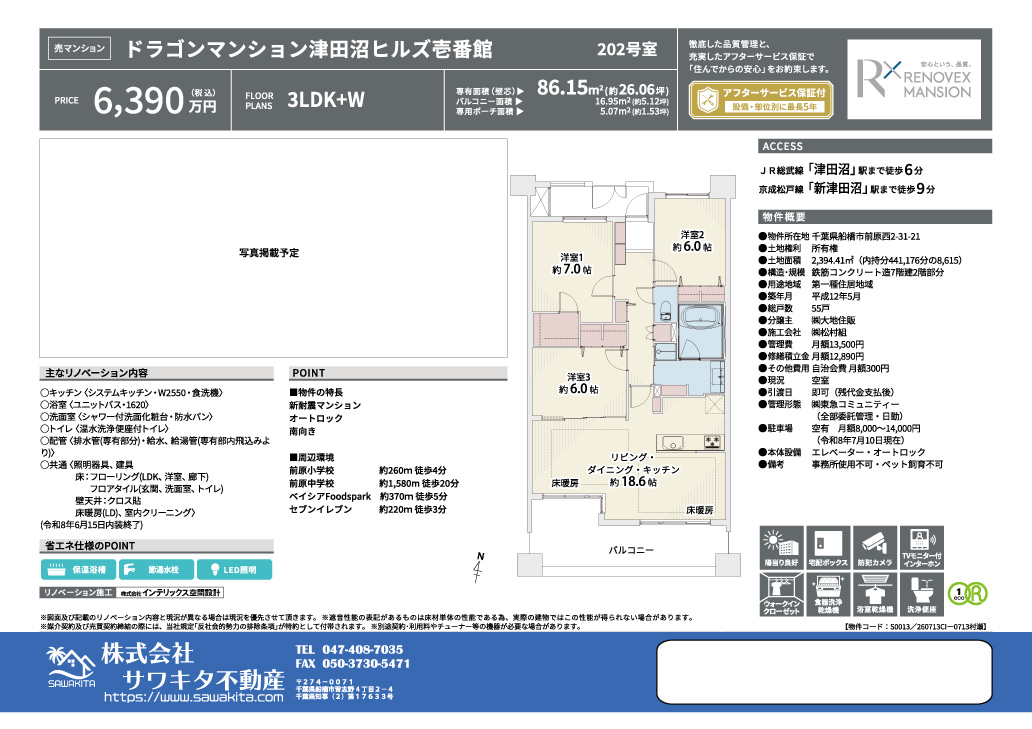Click the 洋室2 約6.0帖 room label

coord(692,241)
